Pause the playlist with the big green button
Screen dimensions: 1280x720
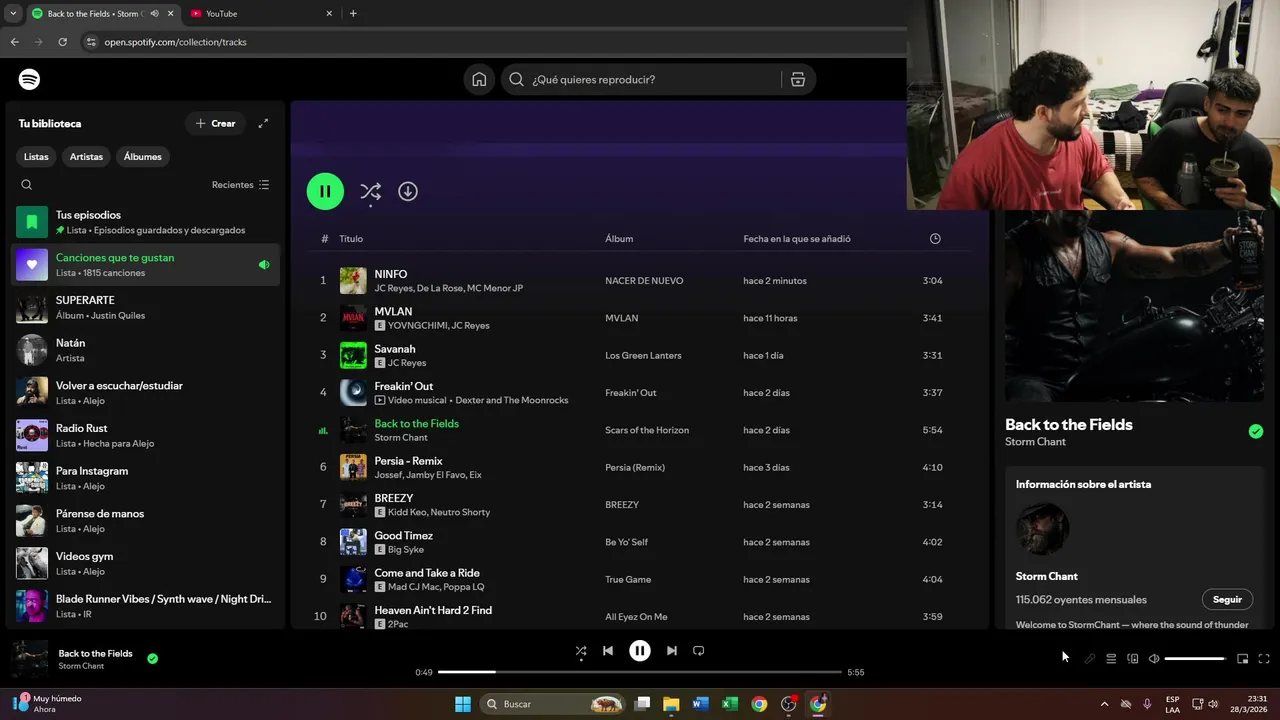[325, 191]
